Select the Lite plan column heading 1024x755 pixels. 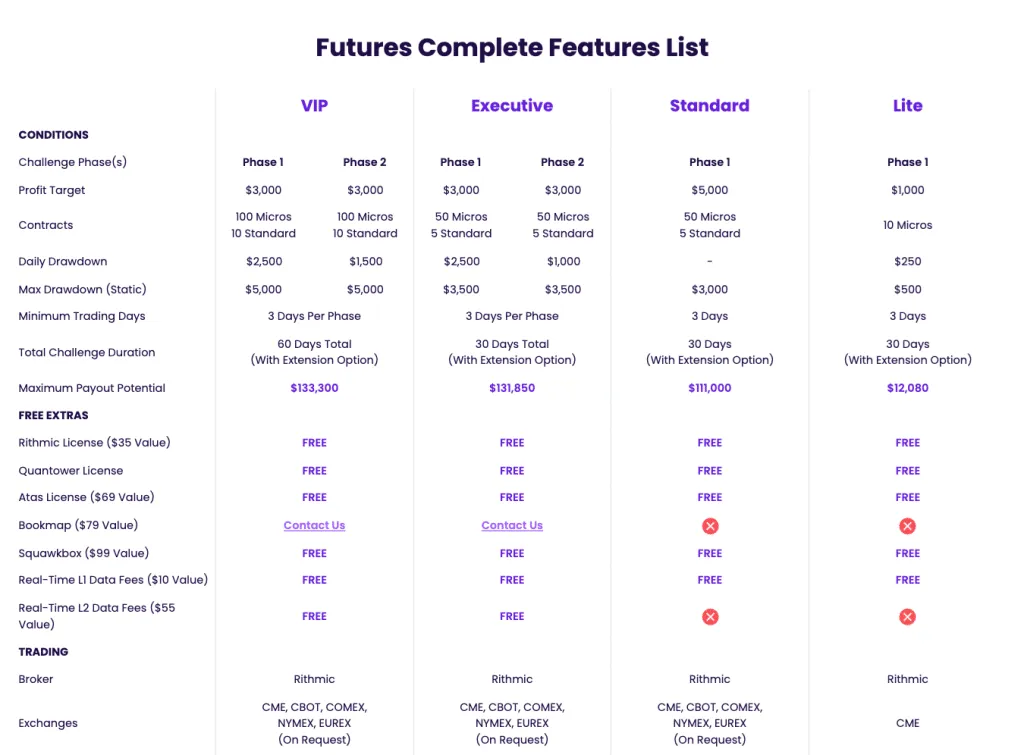[x=907, y=106]
